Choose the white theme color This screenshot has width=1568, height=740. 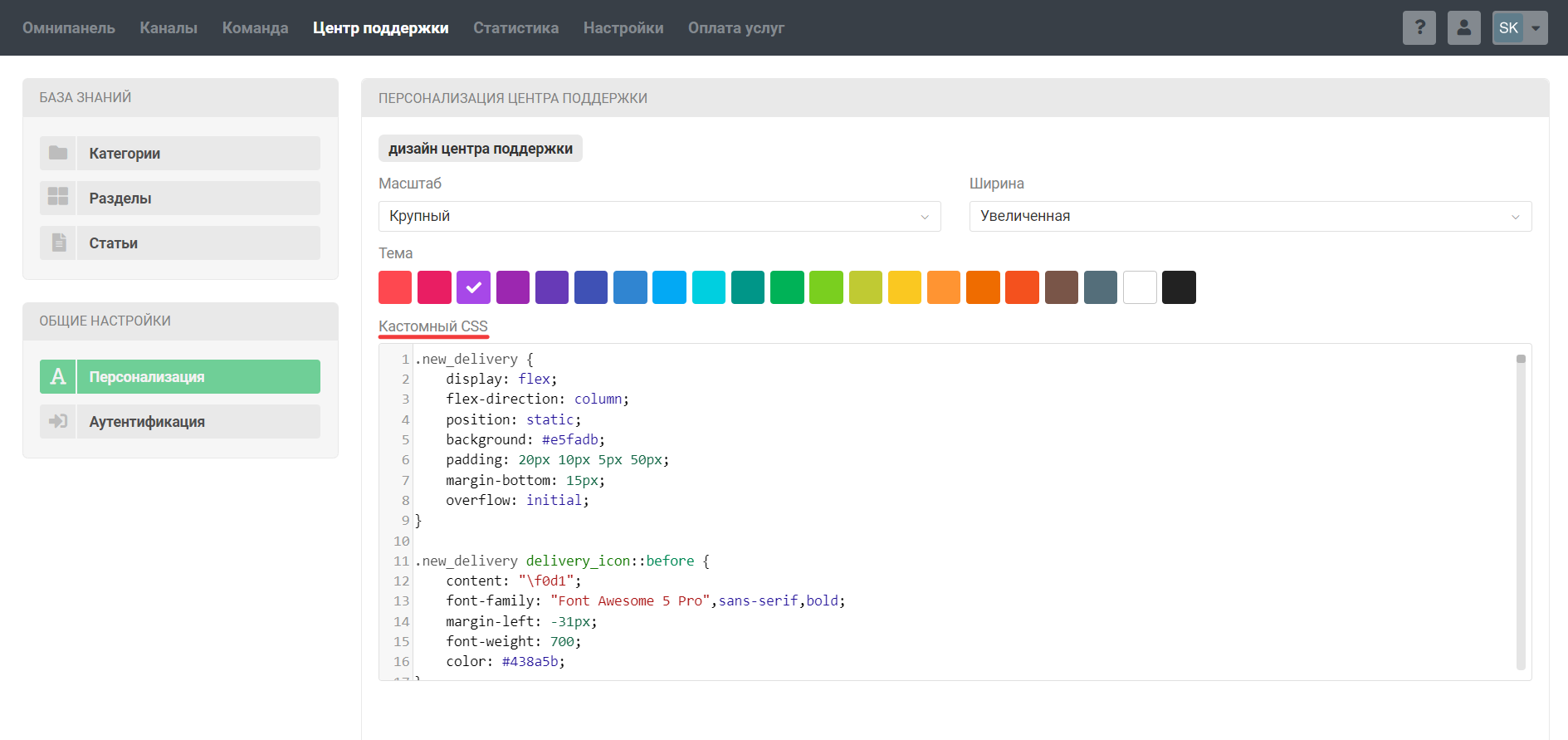[1140, 287]
